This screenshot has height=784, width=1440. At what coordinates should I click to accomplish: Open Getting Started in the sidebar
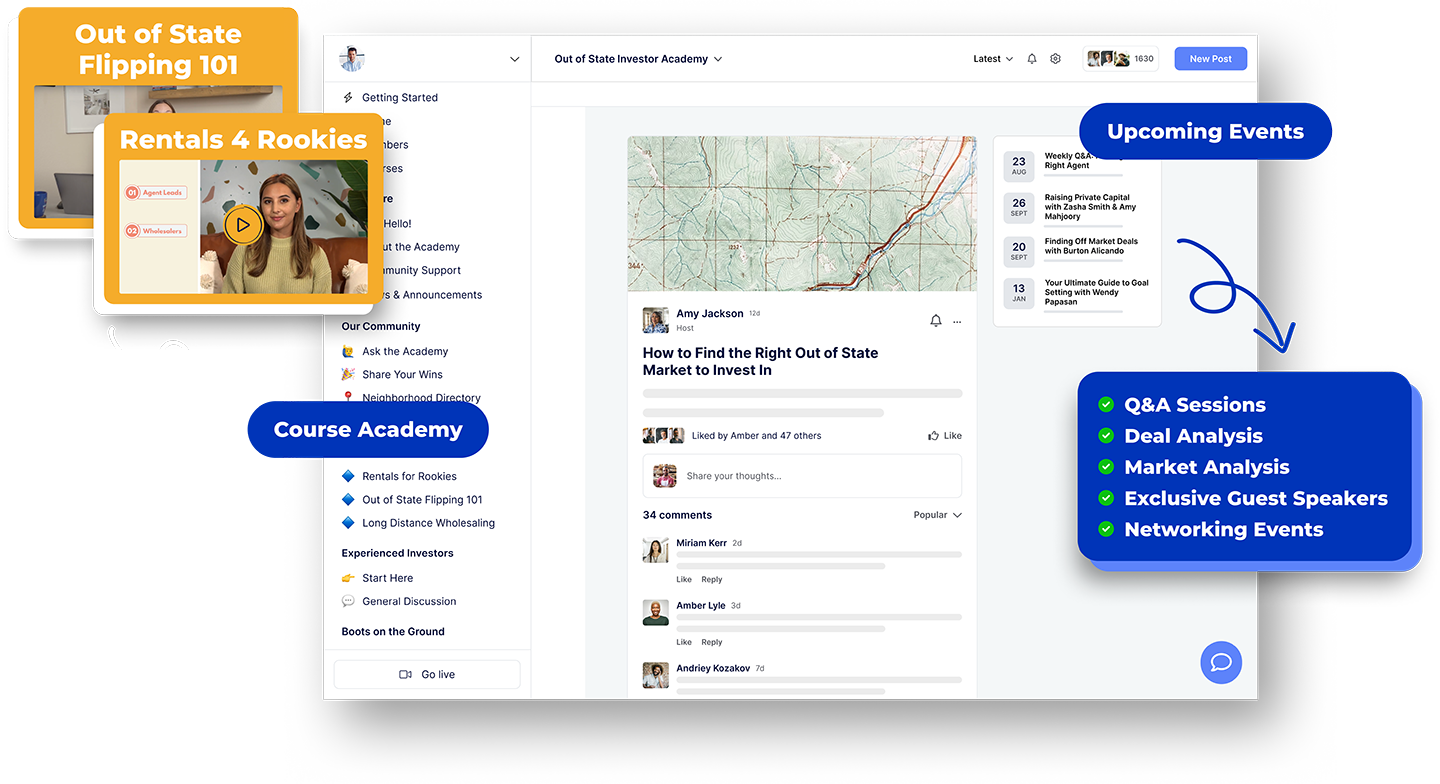tap(400, 98)
